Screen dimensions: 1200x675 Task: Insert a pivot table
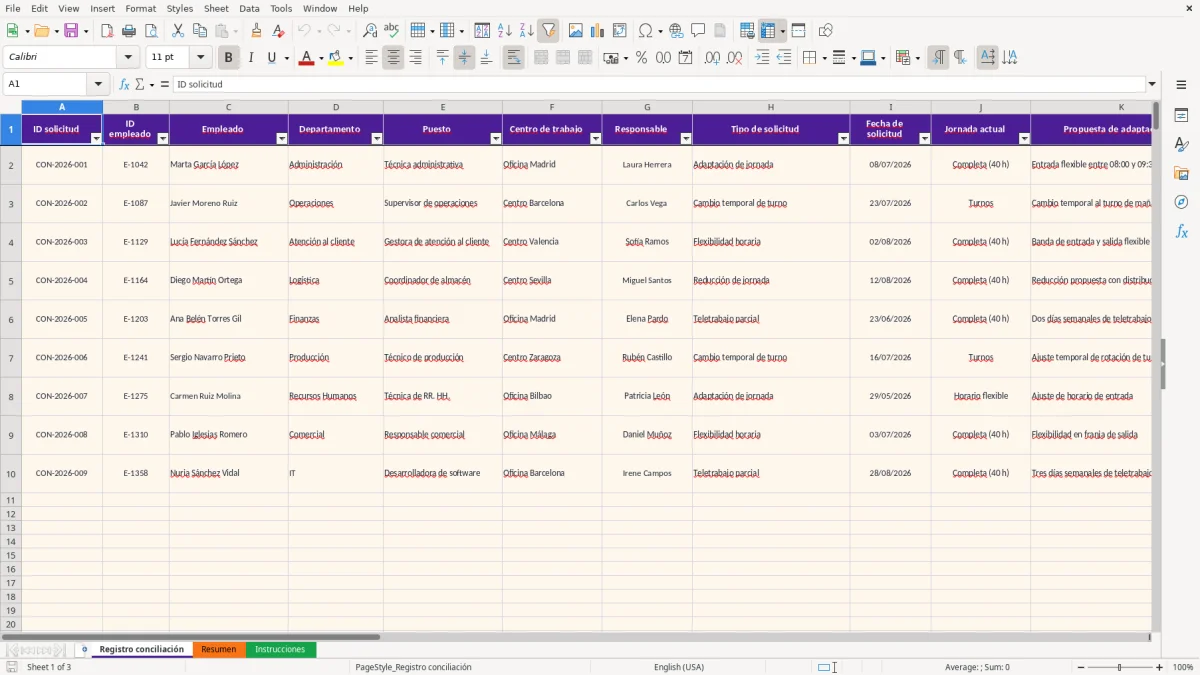[x=620, y=31]
